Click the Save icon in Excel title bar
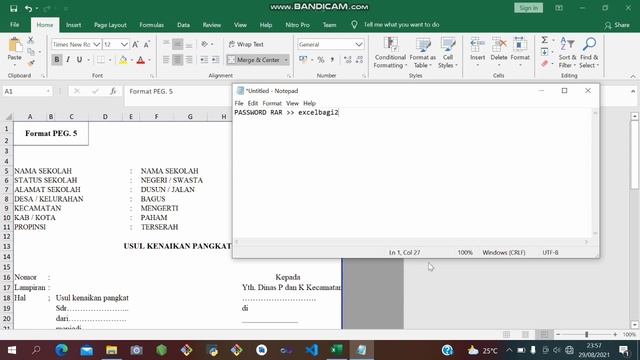640x360 pixels. [13, 8]
